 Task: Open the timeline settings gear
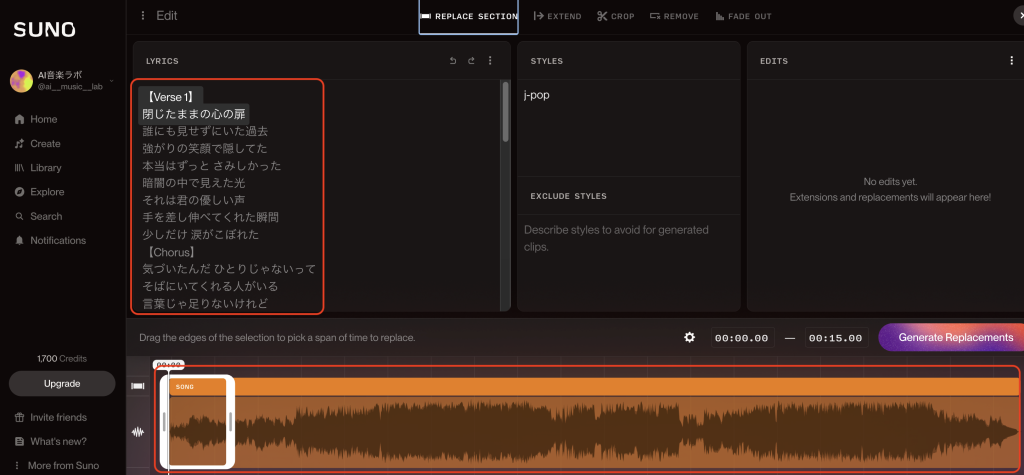[689, 337]
